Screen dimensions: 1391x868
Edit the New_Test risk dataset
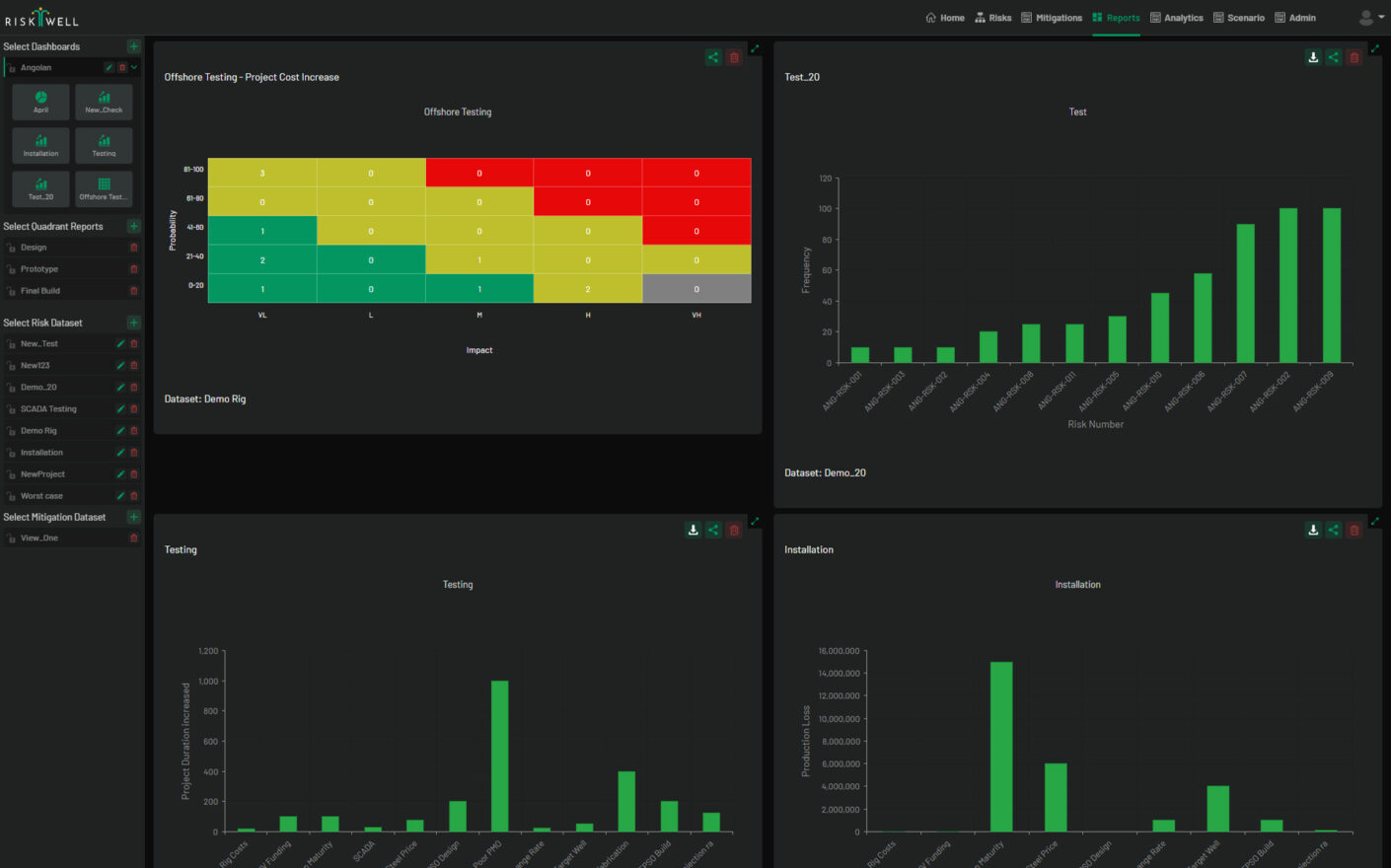click(x=120, y=344)
